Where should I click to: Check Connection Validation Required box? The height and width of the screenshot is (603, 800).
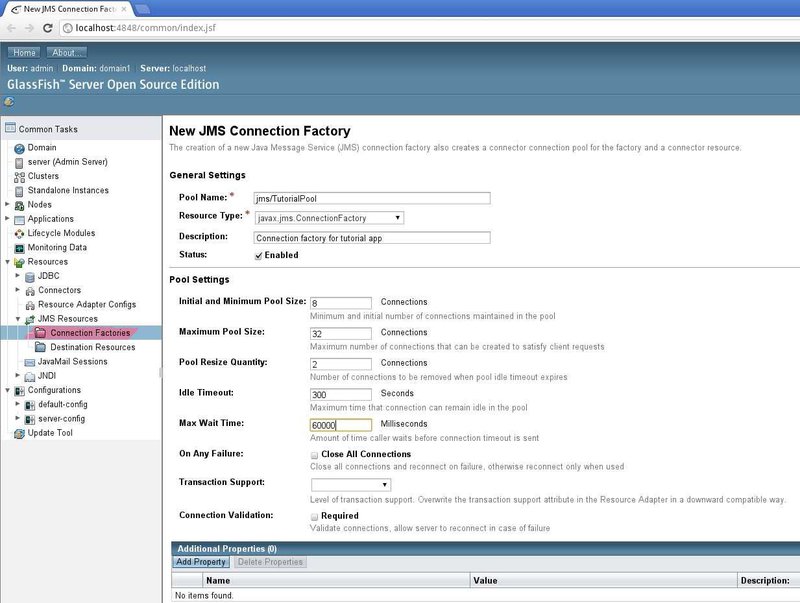tap(314, 517)
